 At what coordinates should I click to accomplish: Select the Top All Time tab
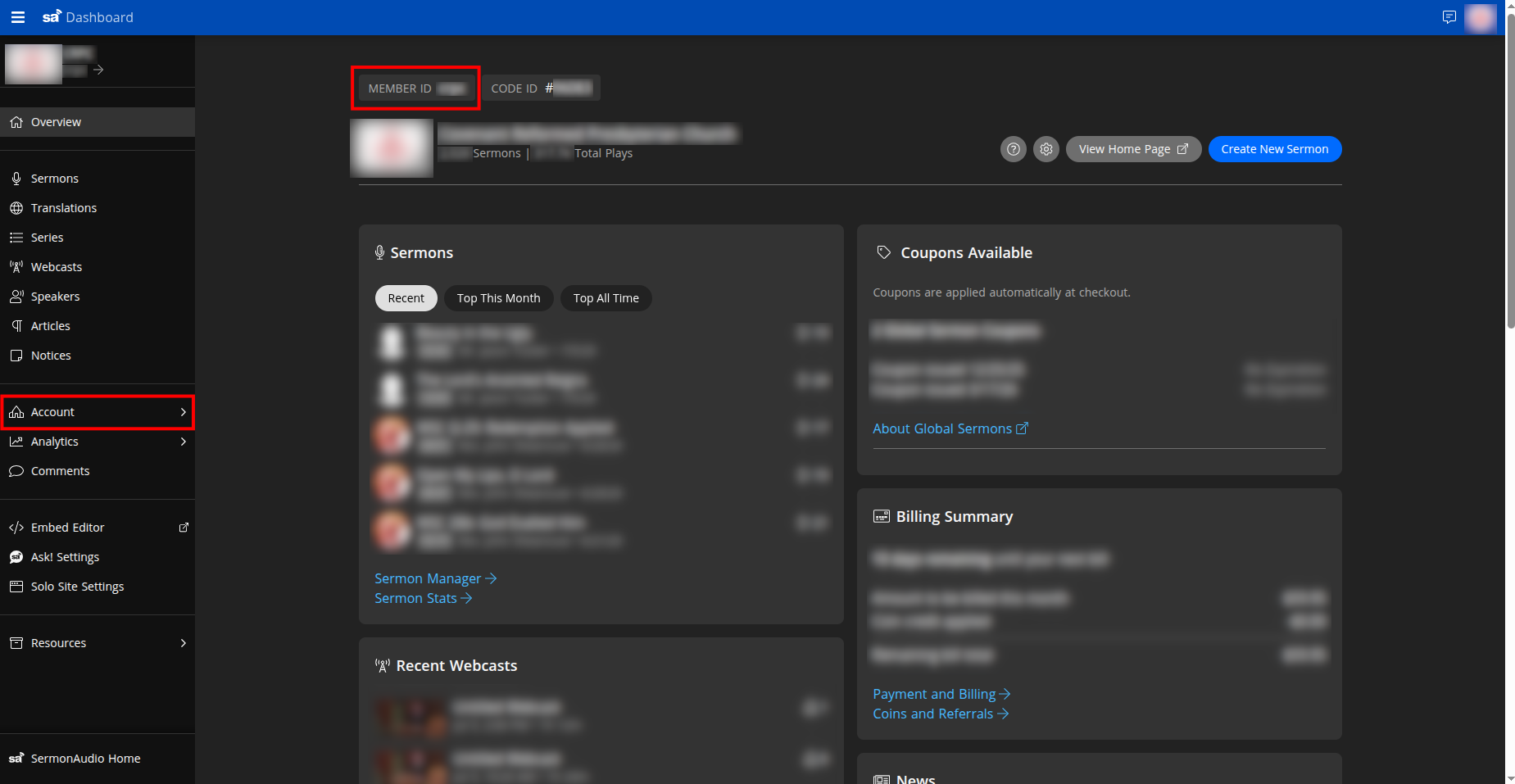606,298
